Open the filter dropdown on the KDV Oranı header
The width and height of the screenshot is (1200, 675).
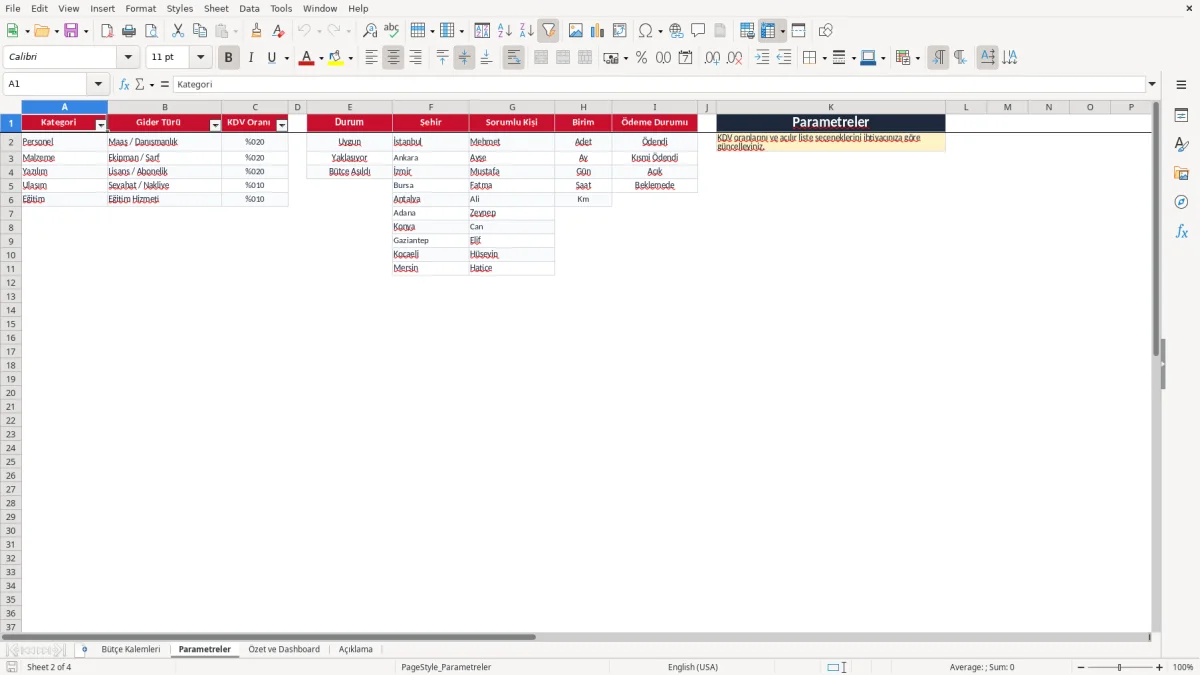tap(282, 125)
